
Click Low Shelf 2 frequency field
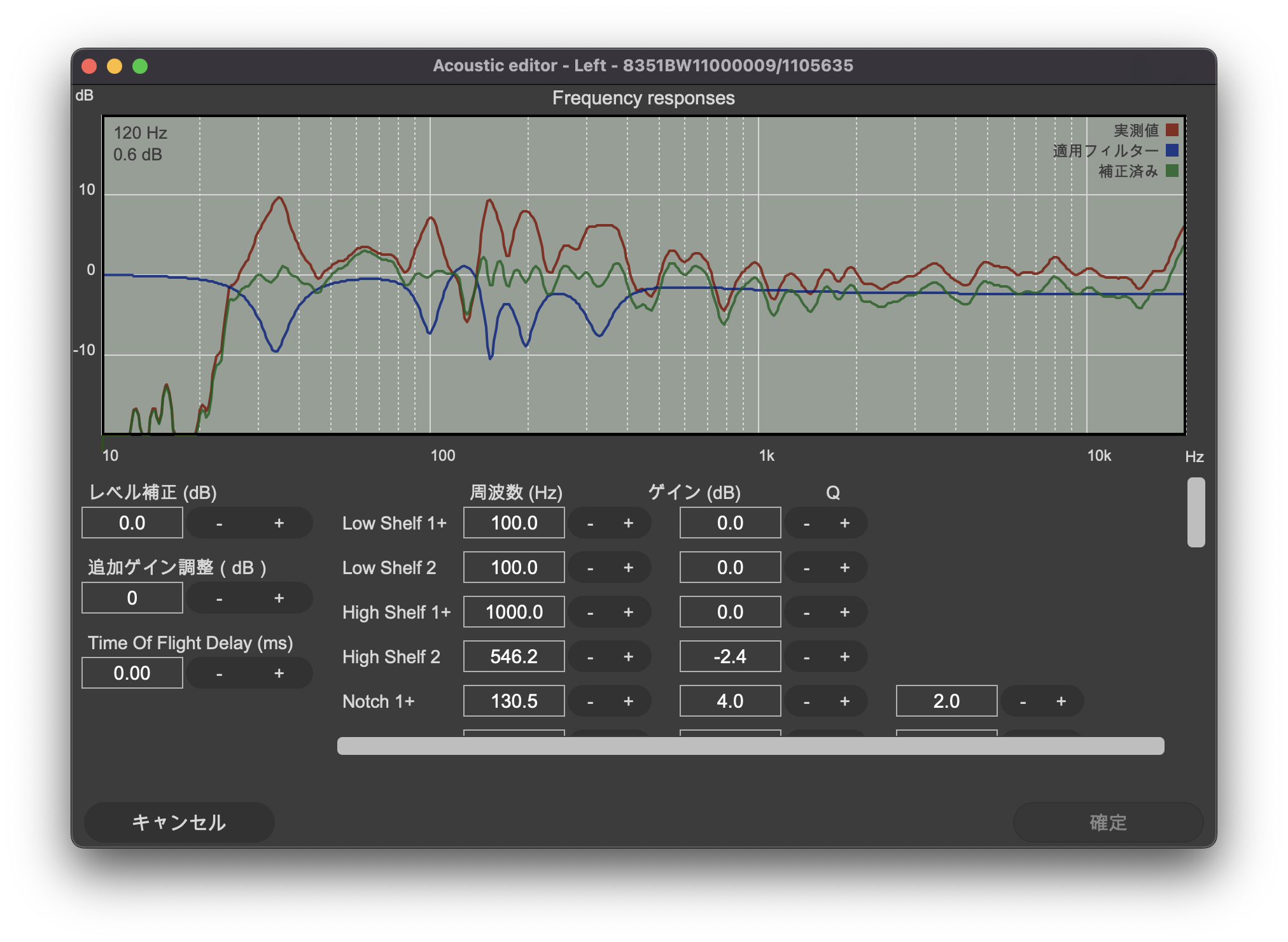point(514,568)
